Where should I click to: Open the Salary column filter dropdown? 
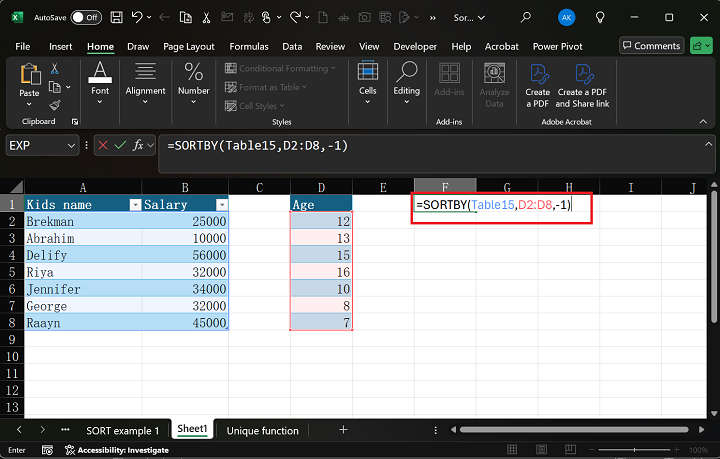(x=220, y=204)
